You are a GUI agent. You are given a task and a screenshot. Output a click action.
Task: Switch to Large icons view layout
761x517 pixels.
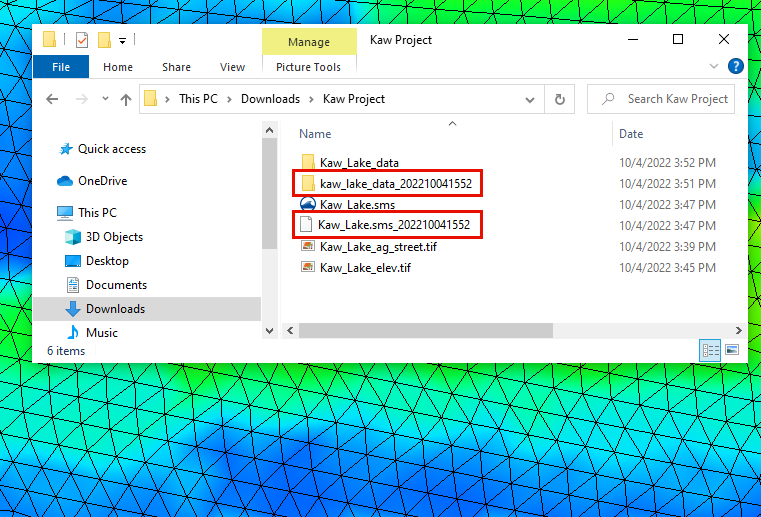point(732,350)
